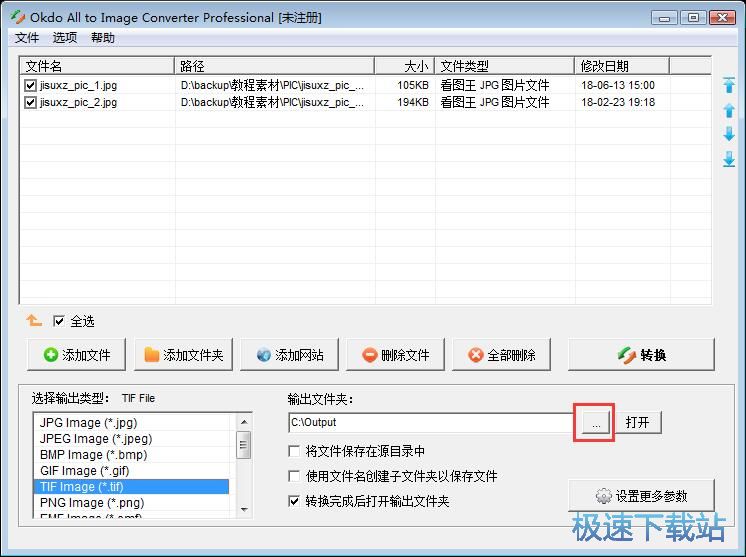Start conversion with the 转换 button

coord(641,354)
